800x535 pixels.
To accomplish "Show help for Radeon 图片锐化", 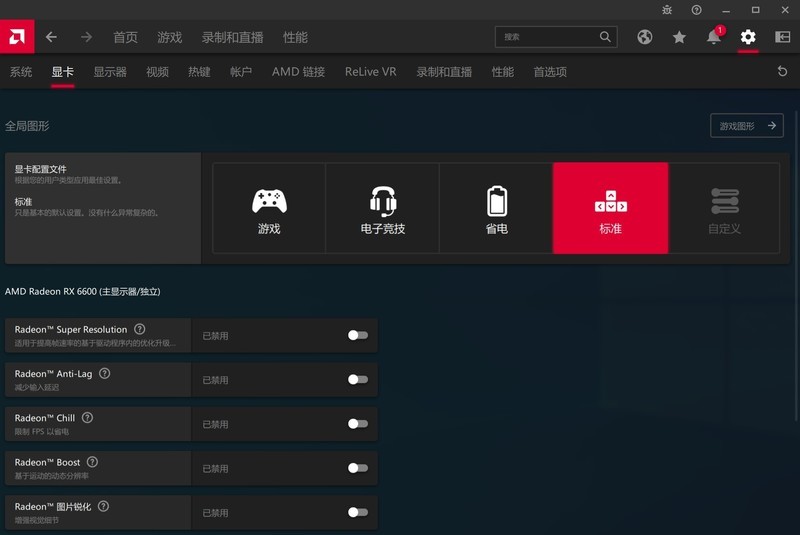I will [103, 506].
